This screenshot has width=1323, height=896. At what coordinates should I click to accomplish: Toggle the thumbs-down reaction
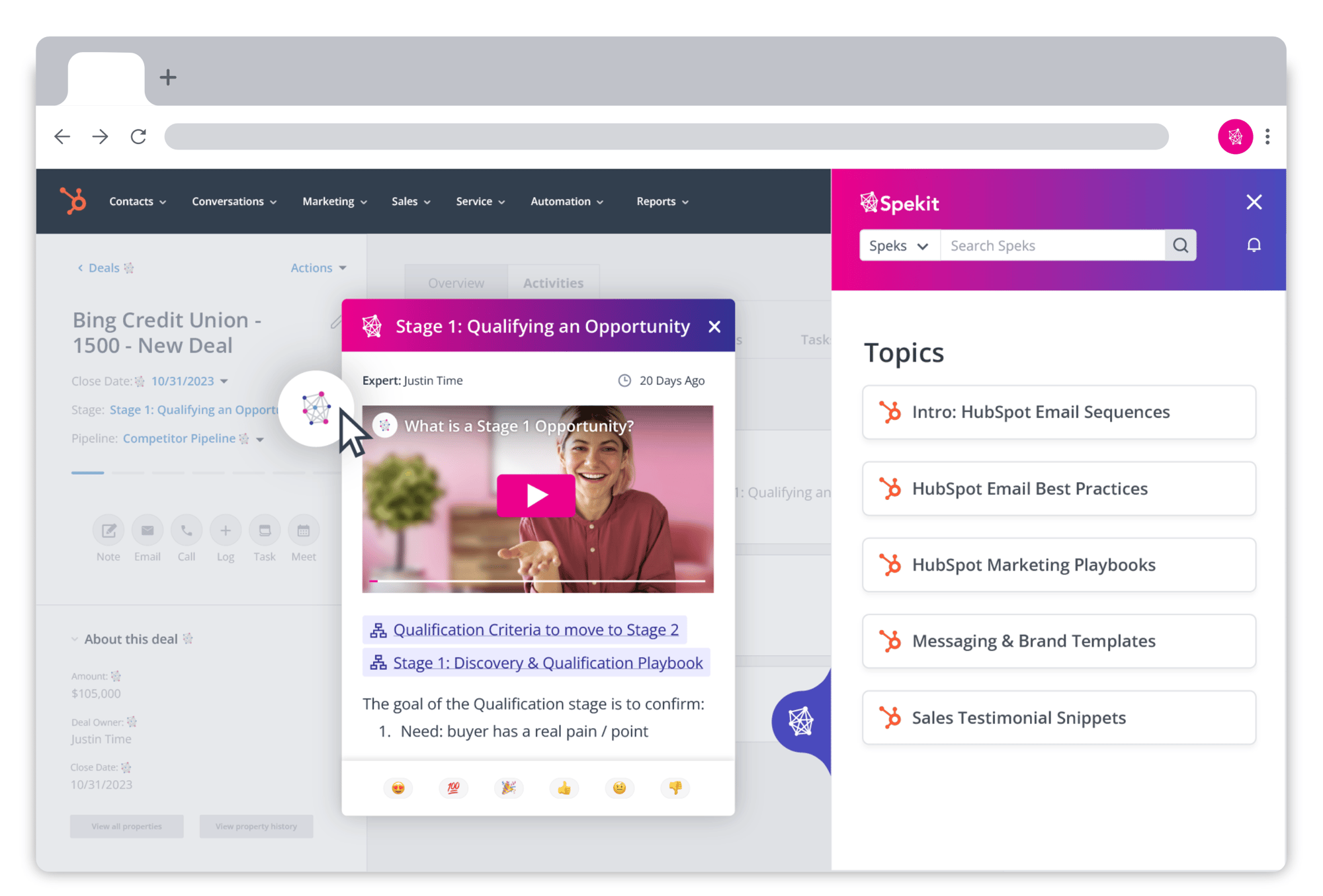point(675,788)
